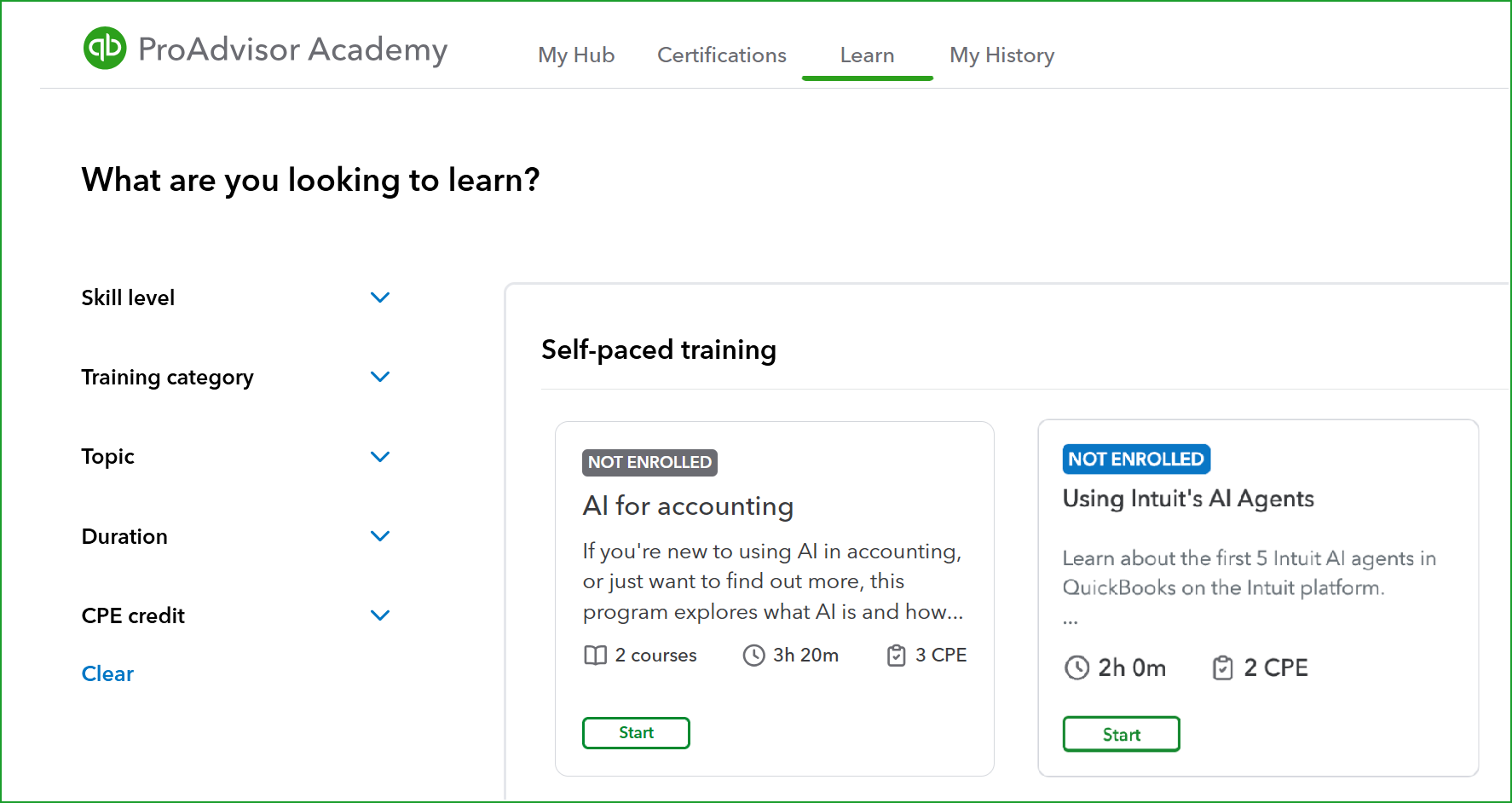Open the Topic filter chevron
The width and height of the screenshot is (1512, 803).
380,457
